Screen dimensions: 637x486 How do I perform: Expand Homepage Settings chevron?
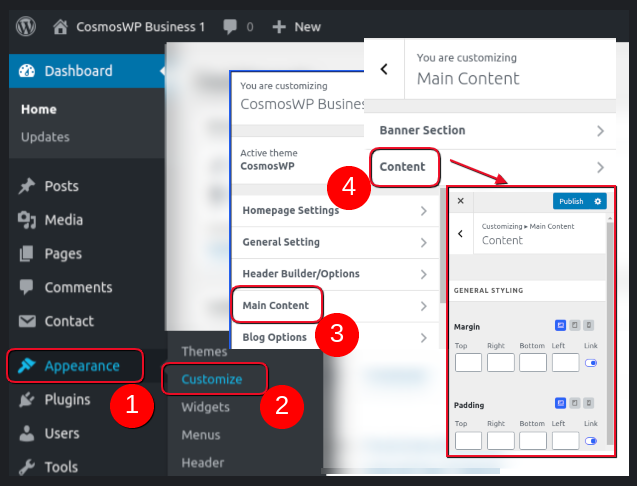pos(424,211)
